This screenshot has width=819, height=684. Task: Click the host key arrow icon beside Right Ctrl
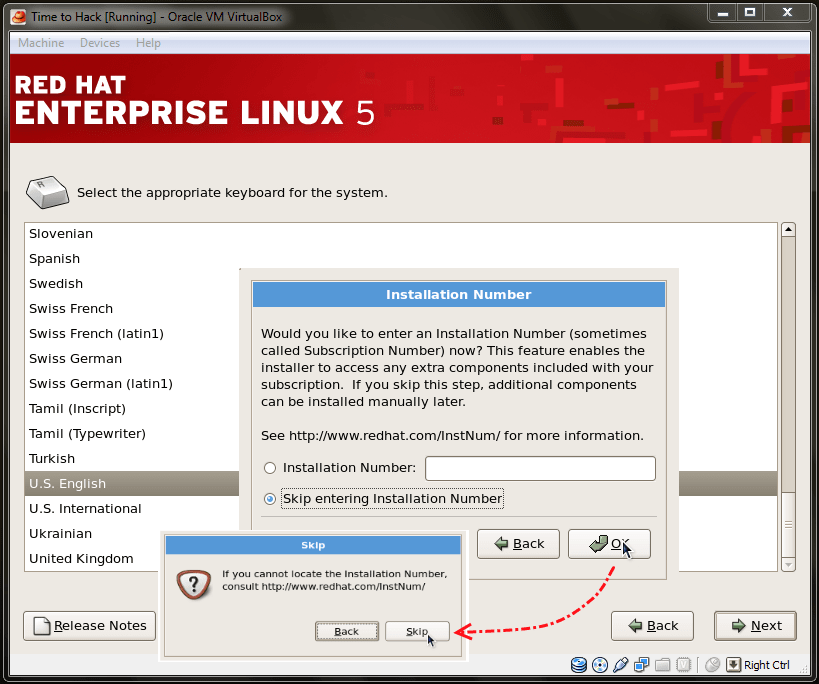click(733, 665)
